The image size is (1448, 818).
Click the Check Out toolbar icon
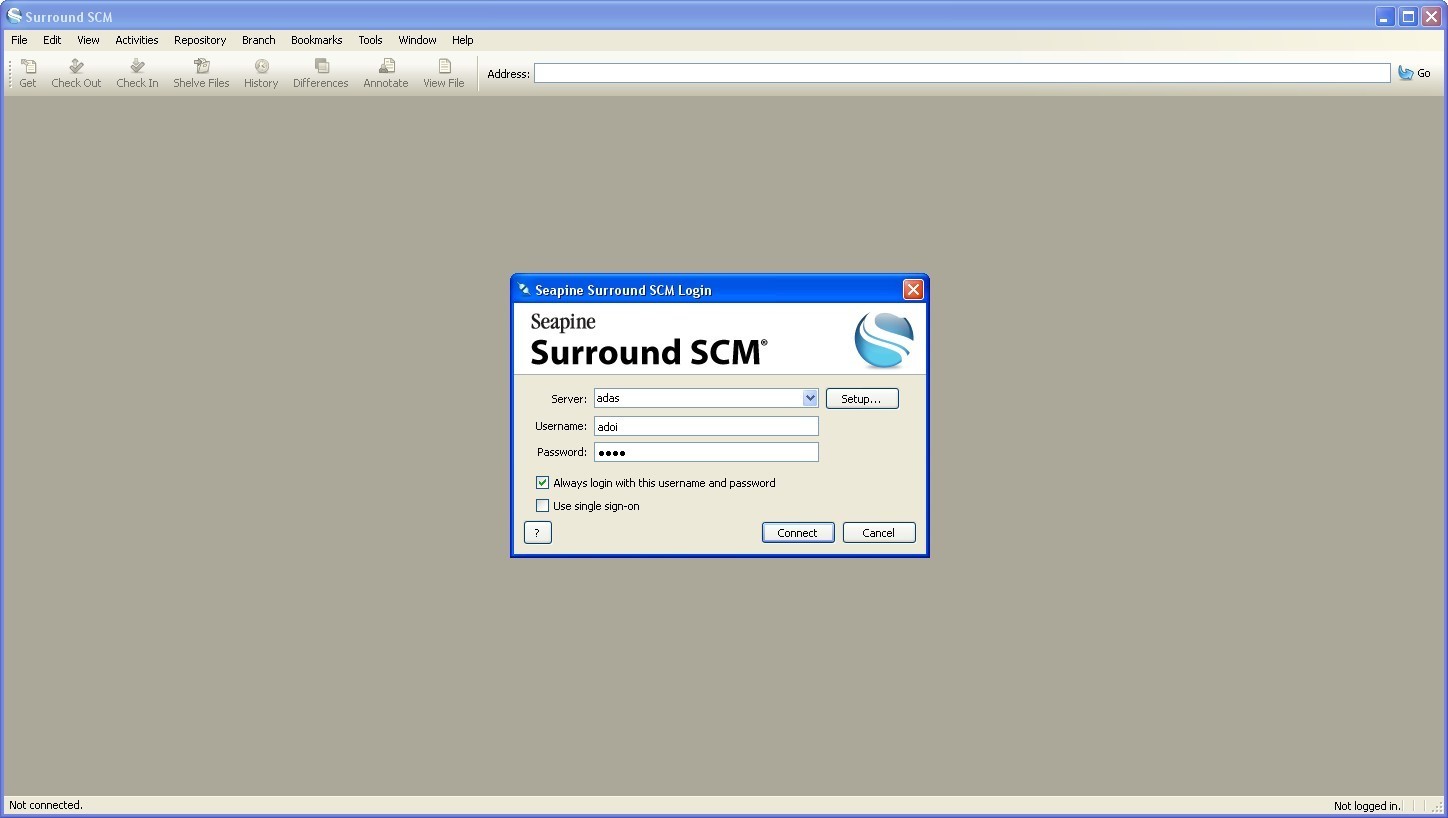coord(76,73)
